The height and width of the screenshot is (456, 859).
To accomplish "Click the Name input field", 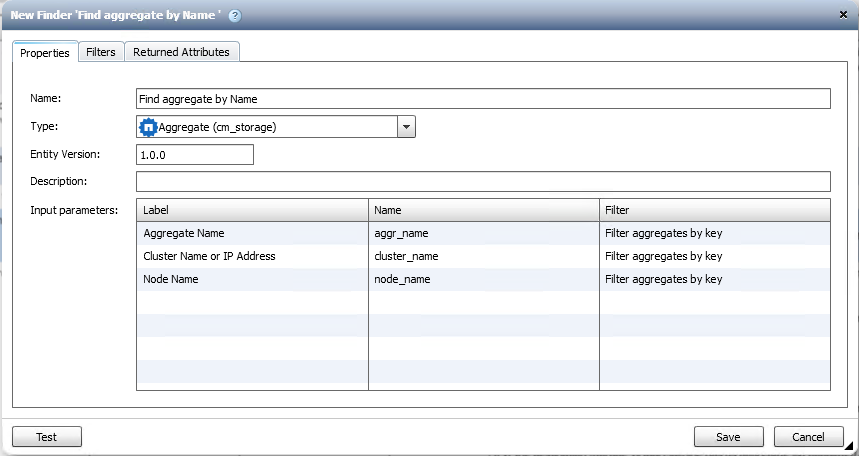I will coord(482,98).
